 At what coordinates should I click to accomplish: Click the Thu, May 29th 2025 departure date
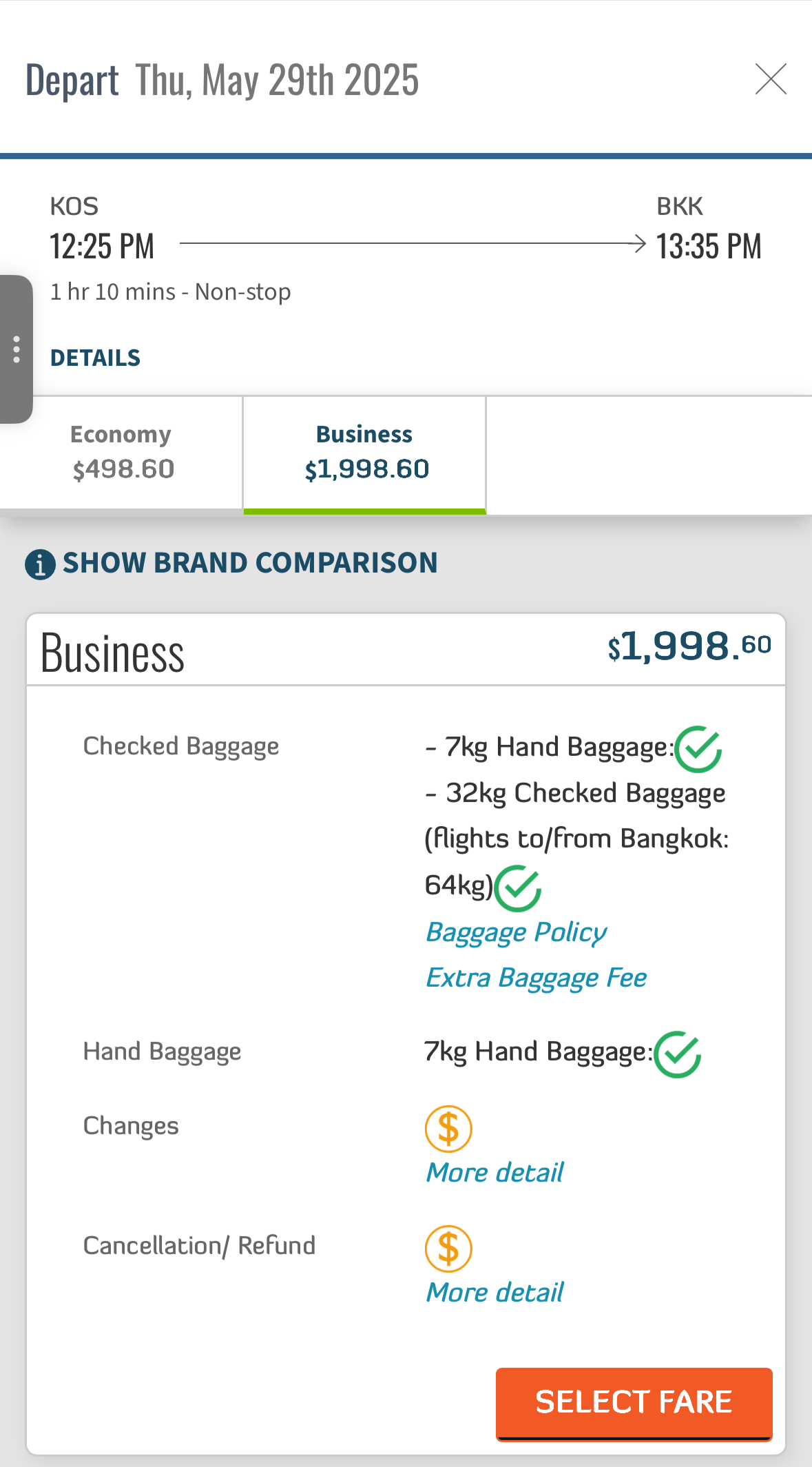[277, 80]
